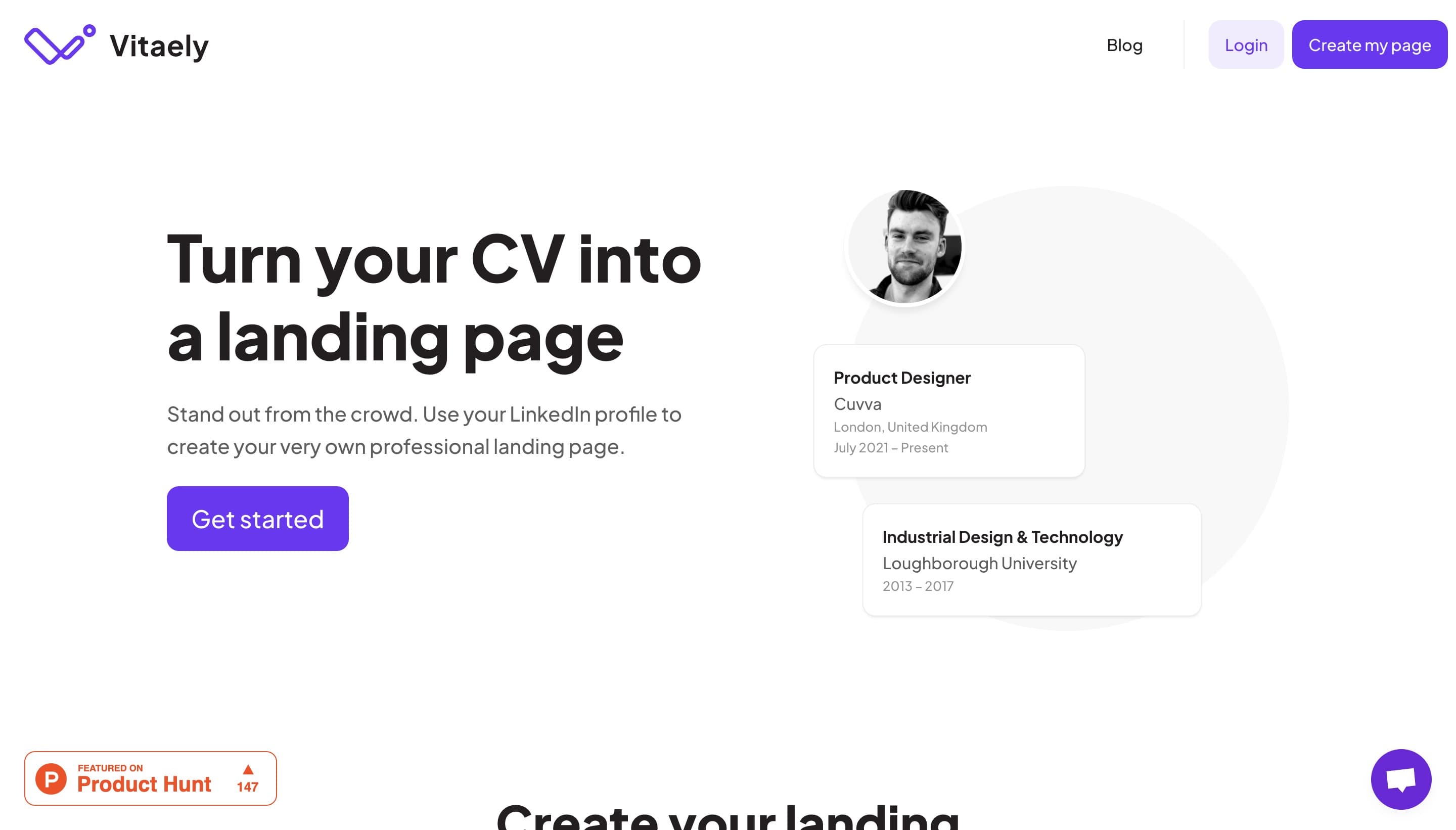Click the Product Hunt featured badge icon
The image size is (1456, 830).
51,778
